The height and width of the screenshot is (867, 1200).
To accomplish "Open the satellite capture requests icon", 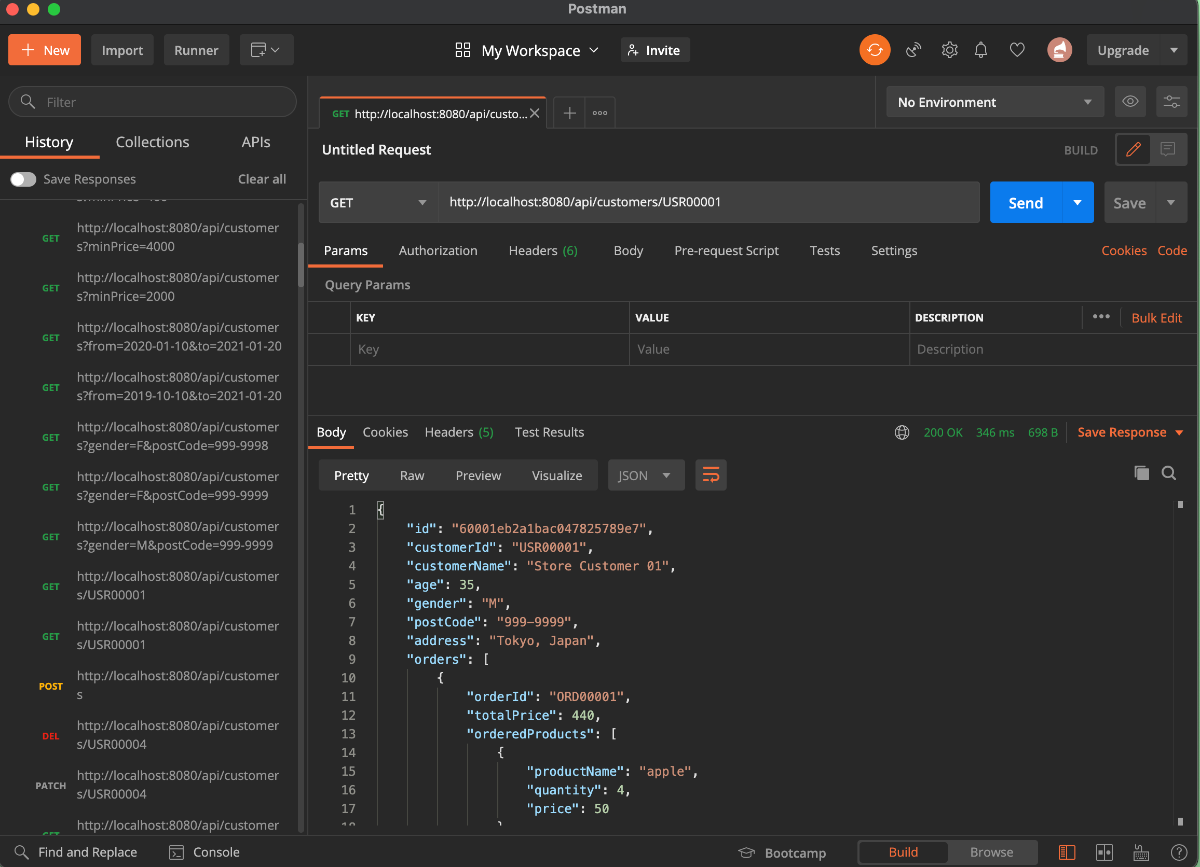I will tap(913, 50).
